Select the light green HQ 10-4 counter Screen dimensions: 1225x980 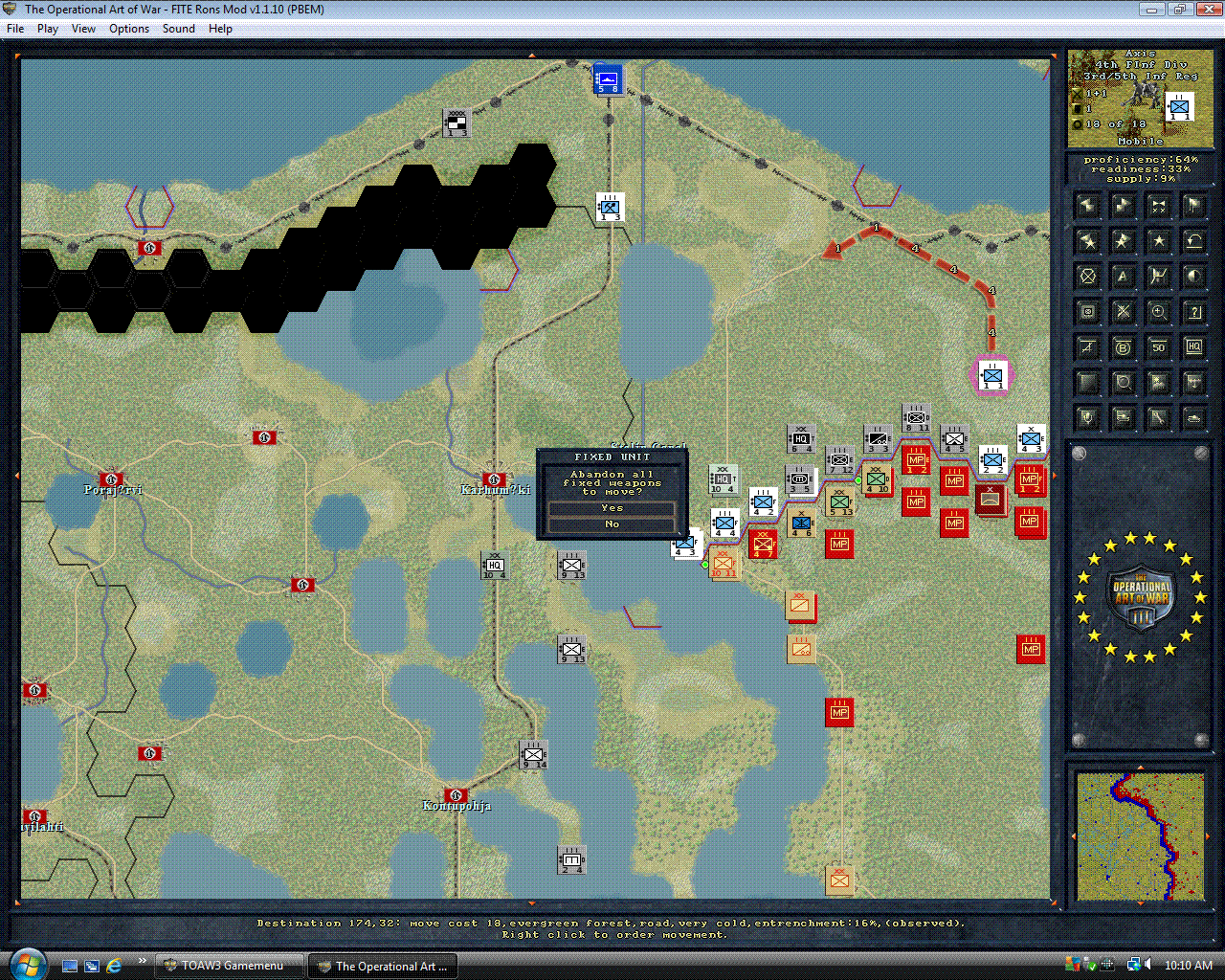coord(723,479)
